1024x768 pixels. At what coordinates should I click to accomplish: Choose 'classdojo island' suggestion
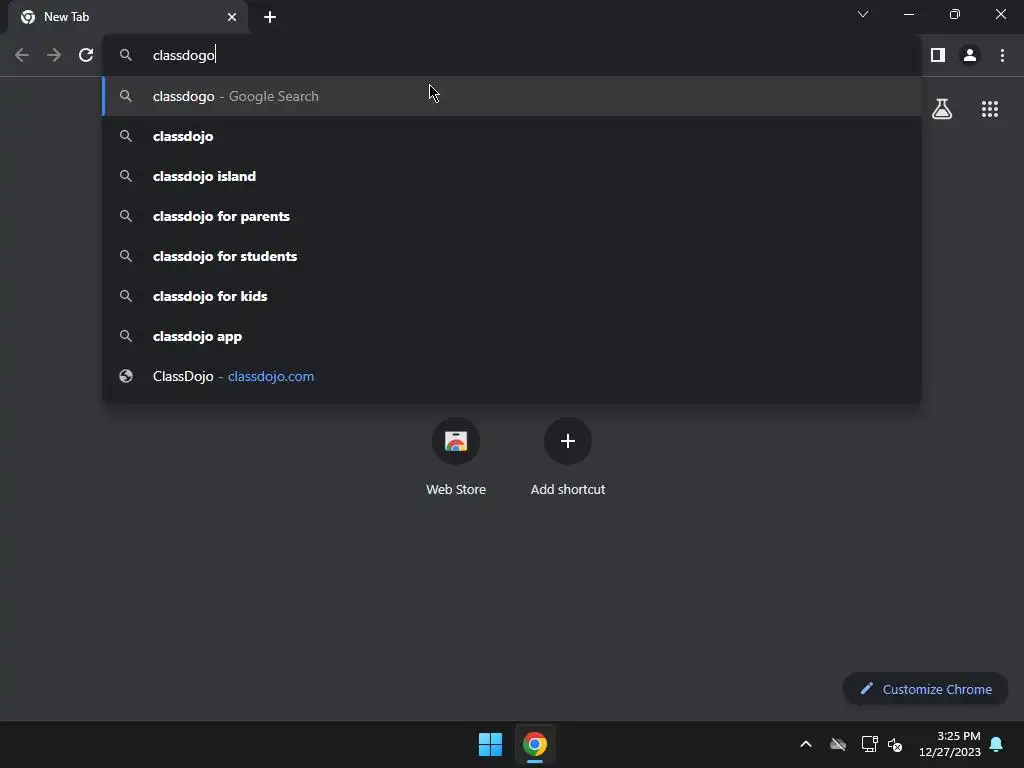[x=512, y=176]
